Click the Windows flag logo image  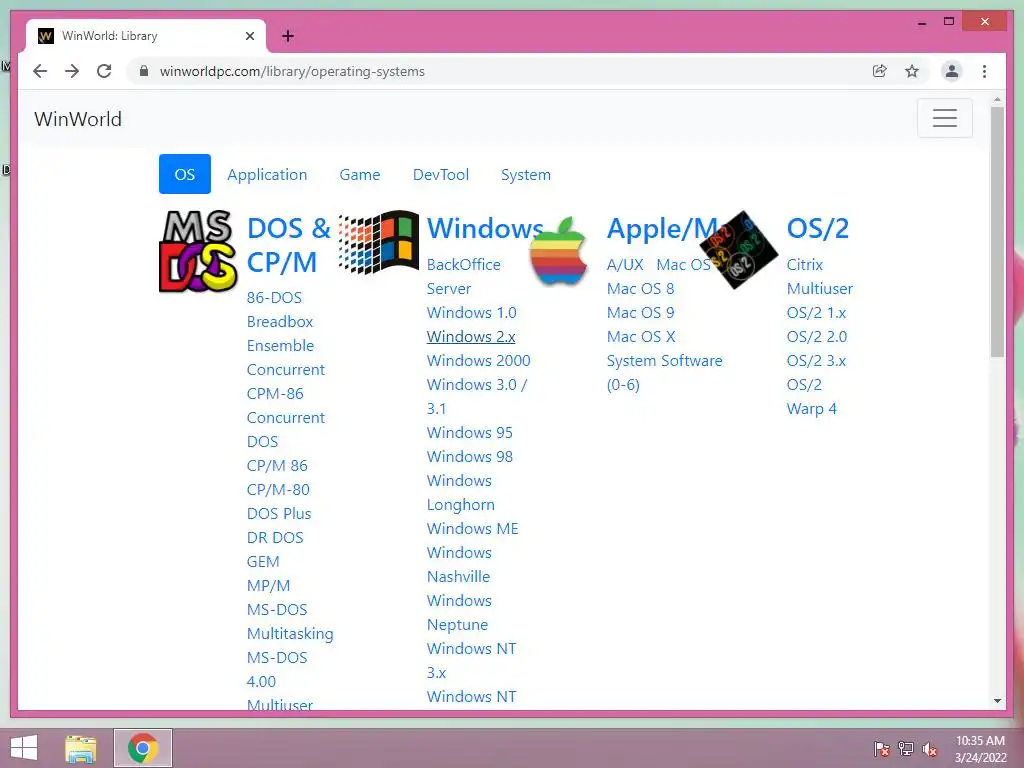(379, 242)
